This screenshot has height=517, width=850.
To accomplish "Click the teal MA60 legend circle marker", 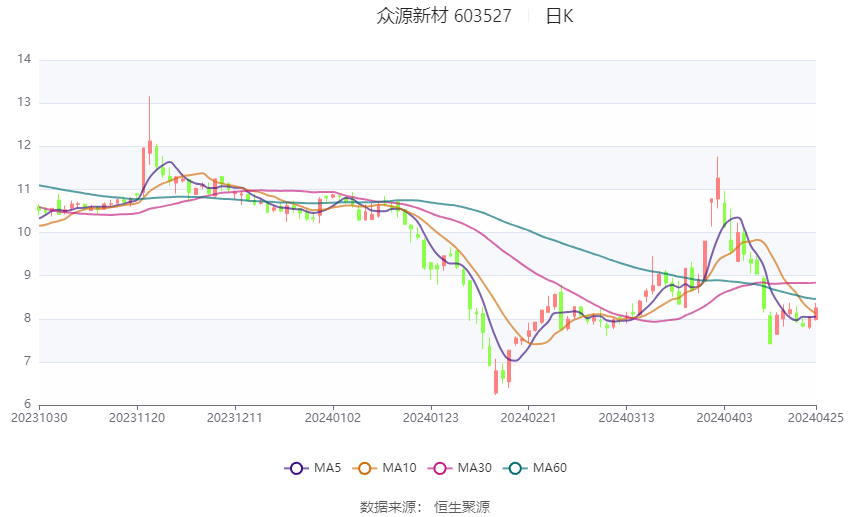I will point(514,467).
